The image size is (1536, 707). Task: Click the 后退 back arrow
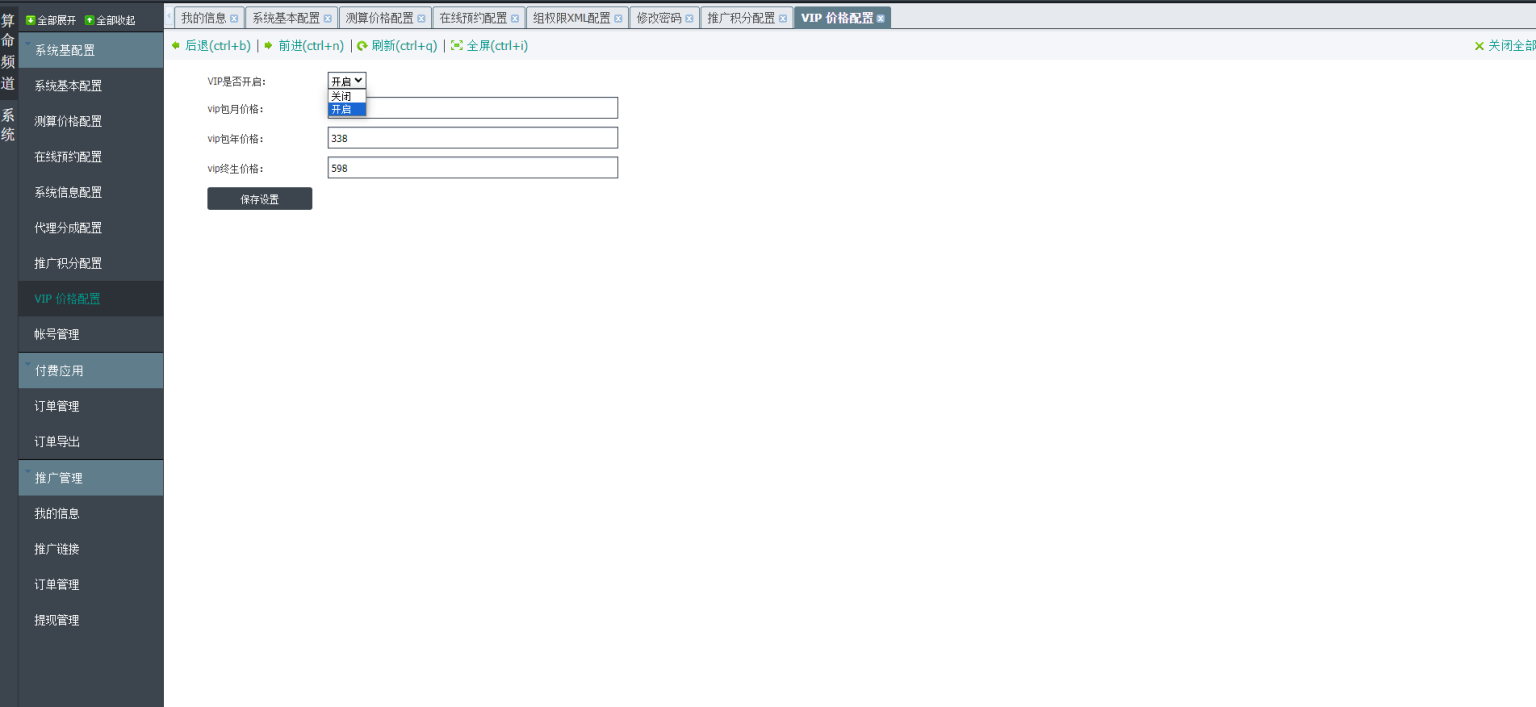coord(176,45)
